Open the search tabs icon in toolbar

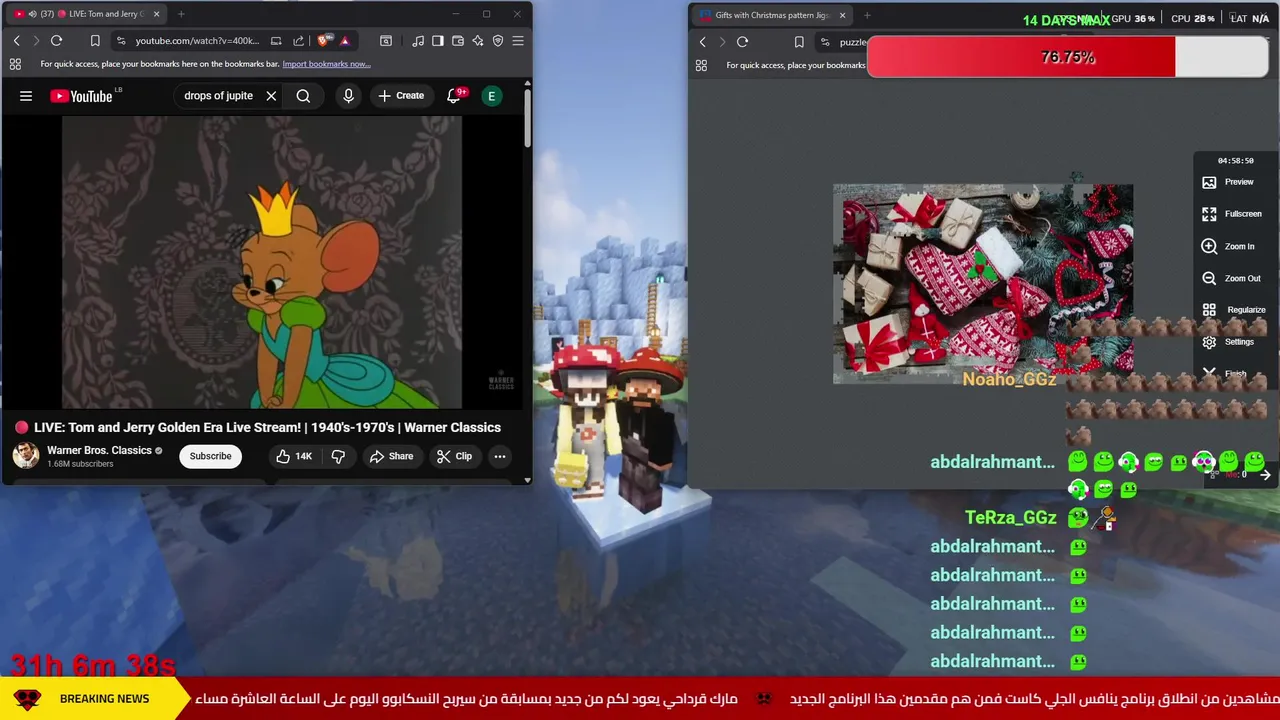(386, 41)
